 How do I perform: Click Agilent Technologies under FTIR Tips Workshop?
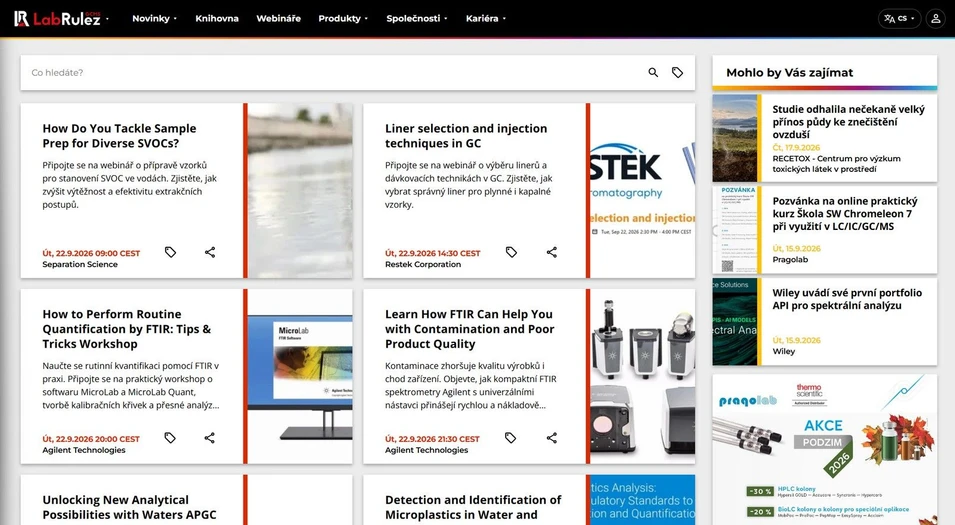point(83,450)
